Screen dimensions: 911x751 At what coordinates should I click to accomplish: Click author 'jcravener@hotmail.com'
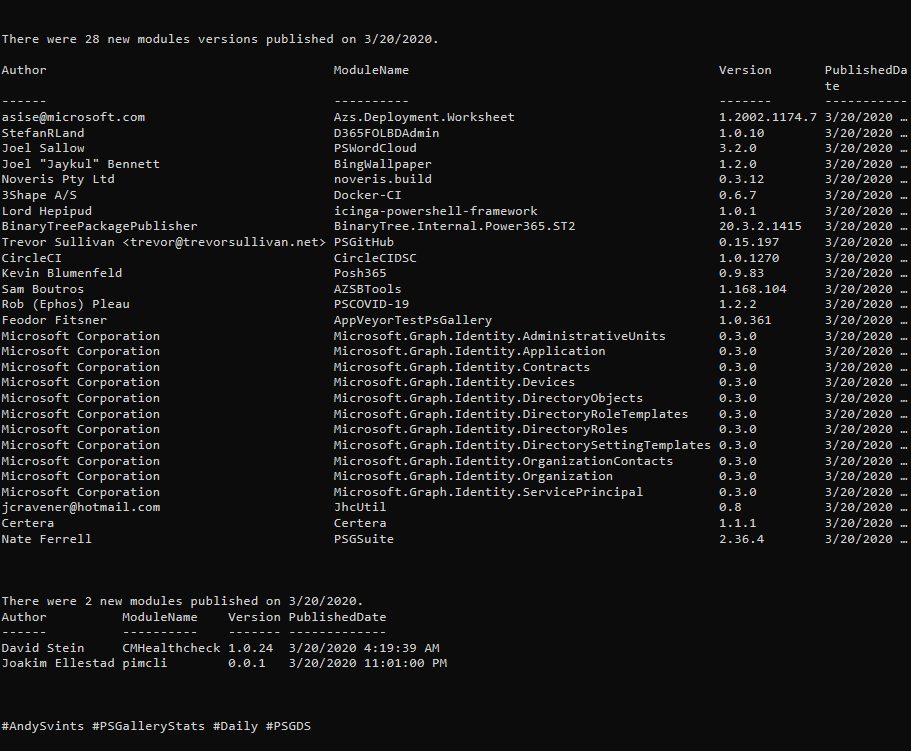pos(81,508)
